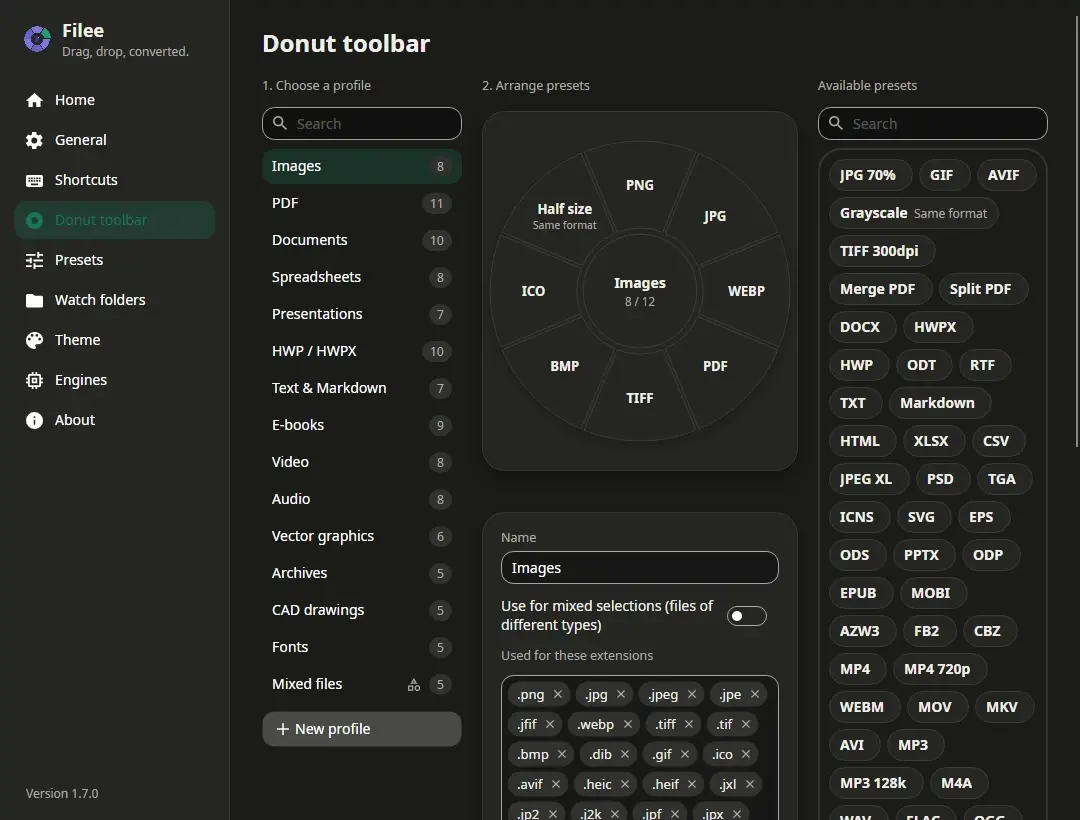Click the PNG donut segment
The image size is (1080, 820).
640,185
